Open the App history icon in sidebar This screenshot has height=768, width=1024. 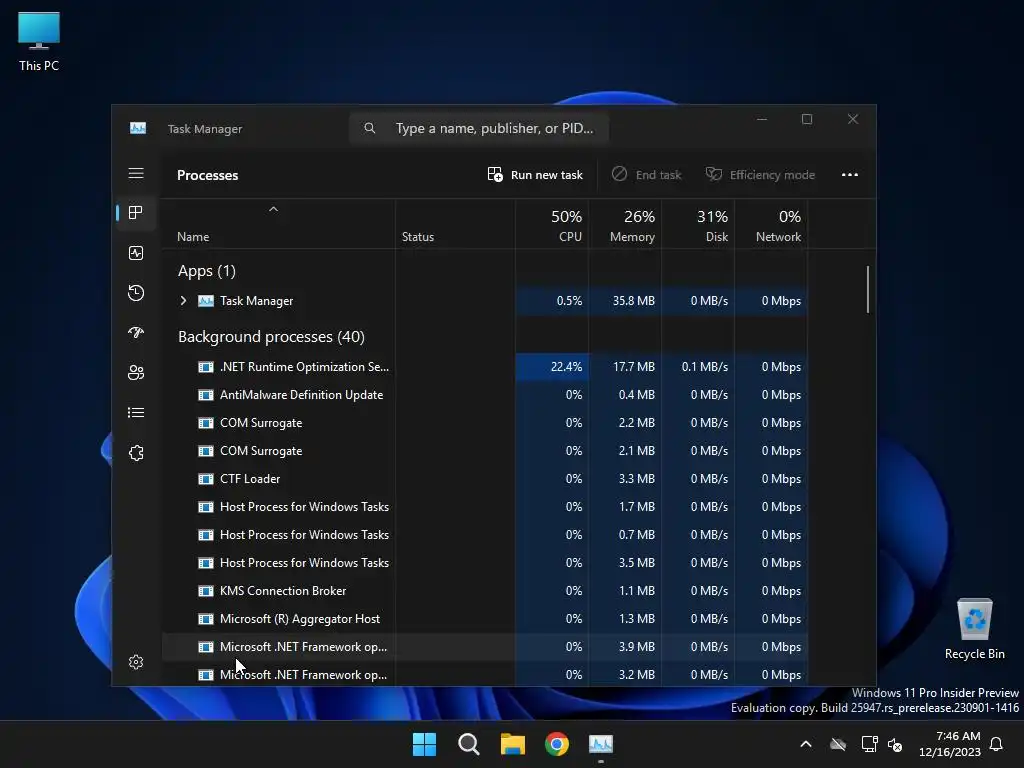pos(136,293)
